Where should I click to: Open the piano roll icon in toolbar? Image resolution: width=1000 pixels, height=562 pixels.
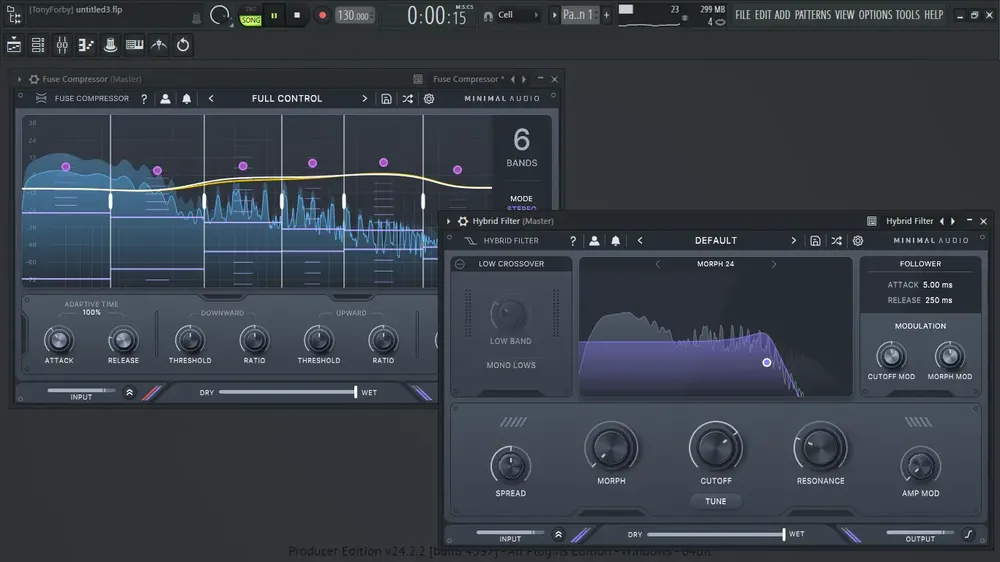click(85, 45)
